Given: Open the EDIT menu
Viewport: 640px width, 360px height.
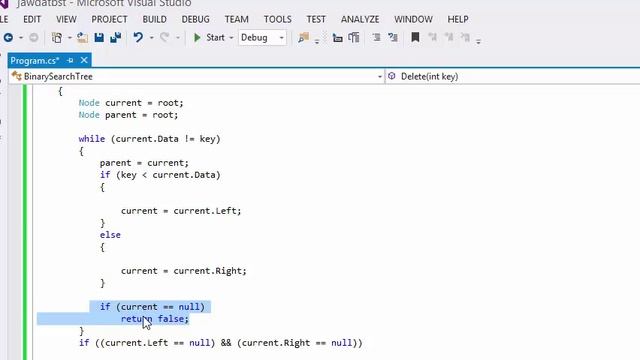Looking at the screenshot, I should click(x=32, y=19).
